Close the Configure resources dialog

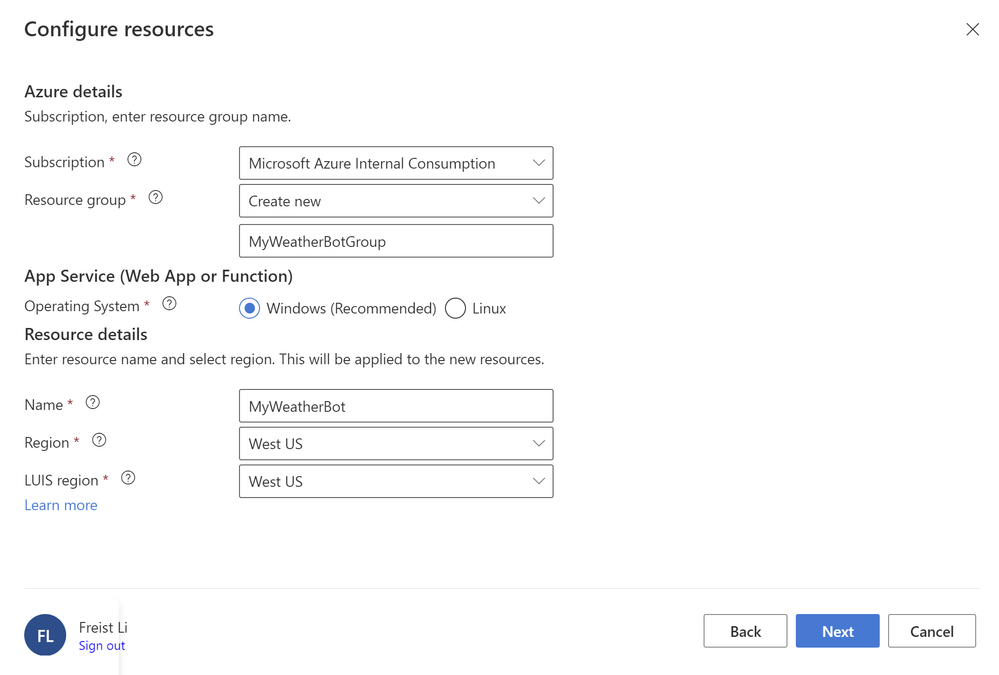point(972,30)
